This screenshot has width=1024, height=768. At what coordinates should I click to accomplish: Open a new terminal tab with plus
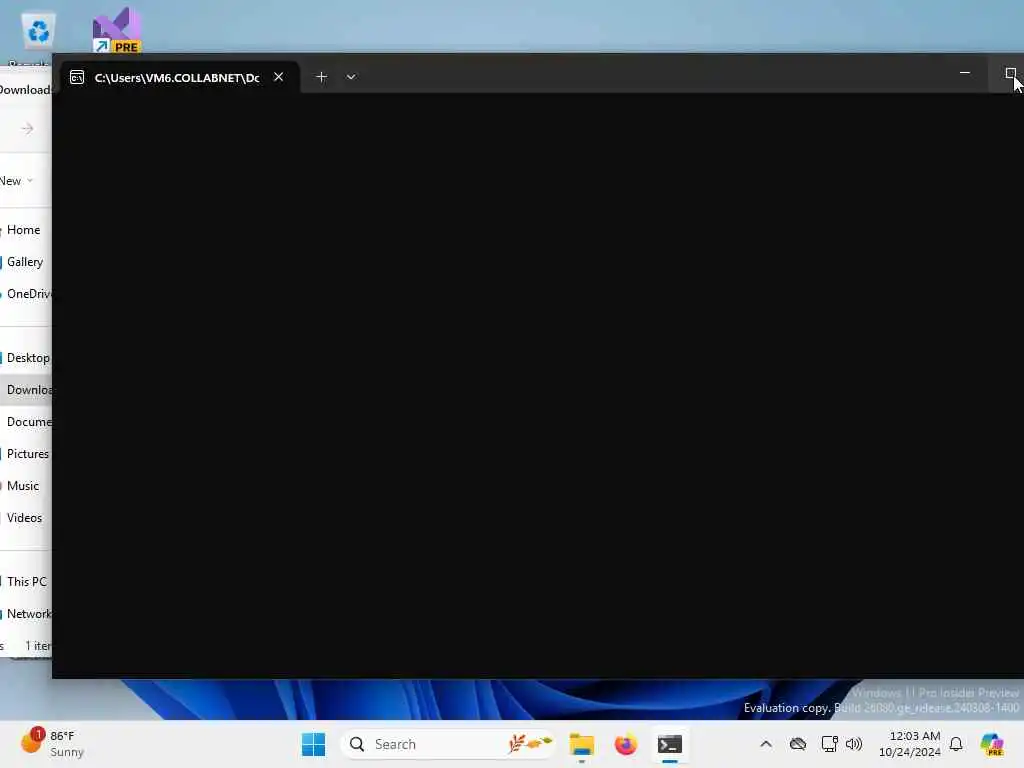point(321,77)
